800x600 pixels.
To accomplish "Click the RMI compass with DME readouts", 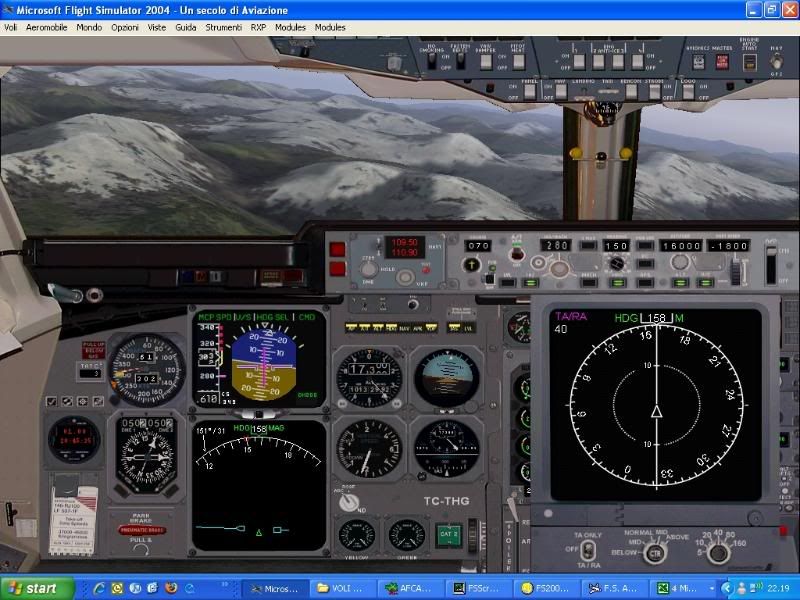I will coord(146,455).
